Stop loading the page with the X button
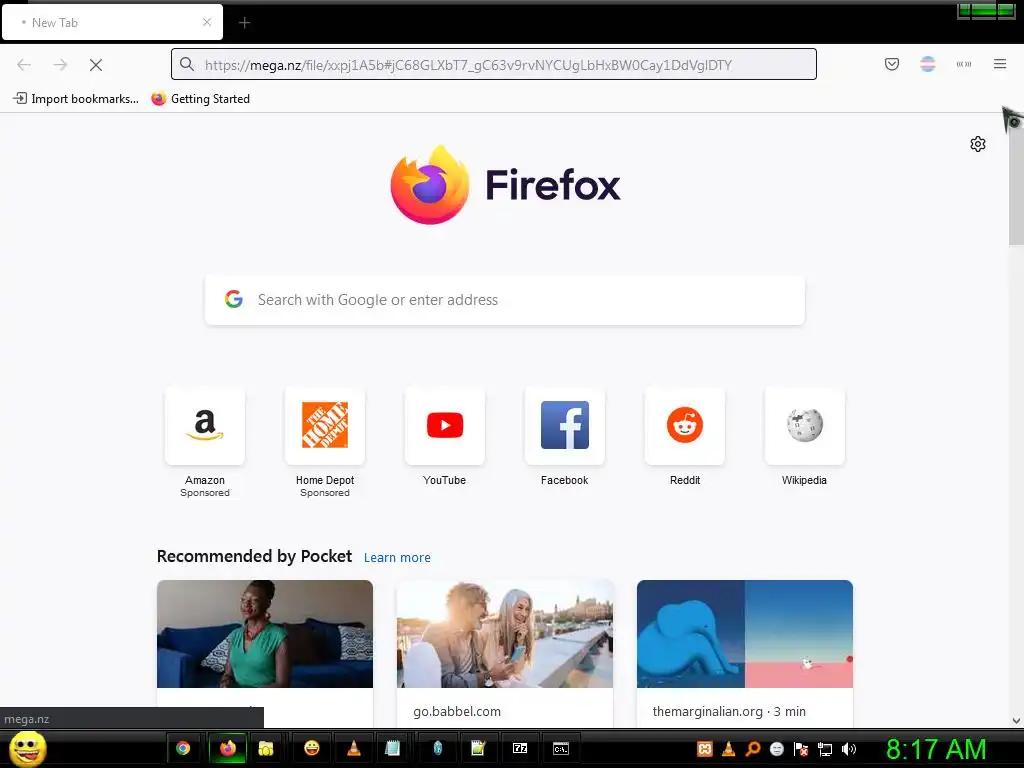Screen dimensions: 1024x768 tap(96, 65)
